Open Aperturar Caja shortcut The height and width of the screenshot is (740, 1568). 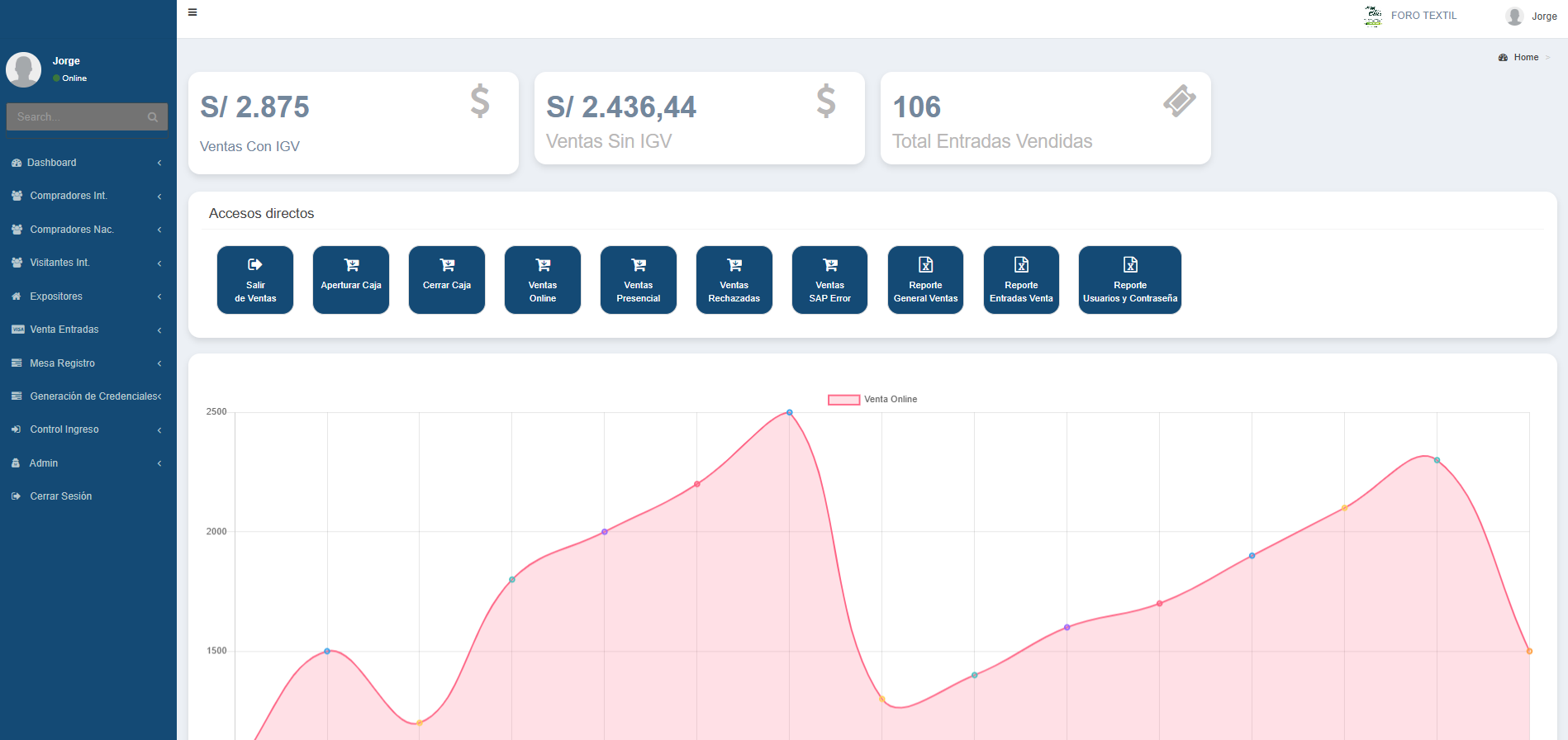pos(351,279)
